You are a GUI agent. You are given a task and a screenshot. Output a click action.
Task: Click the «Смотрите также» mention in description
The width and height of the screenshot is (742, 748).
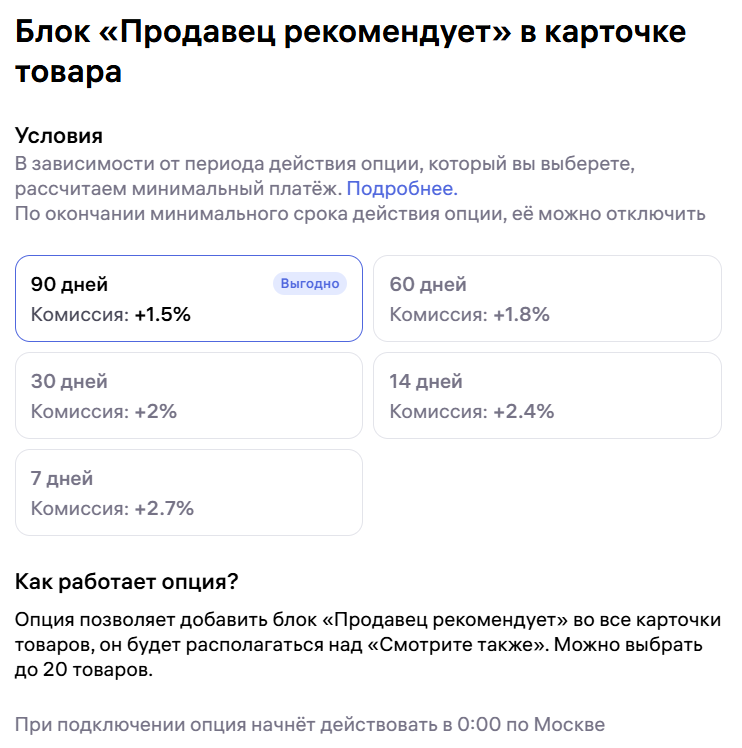pos(456,645)
